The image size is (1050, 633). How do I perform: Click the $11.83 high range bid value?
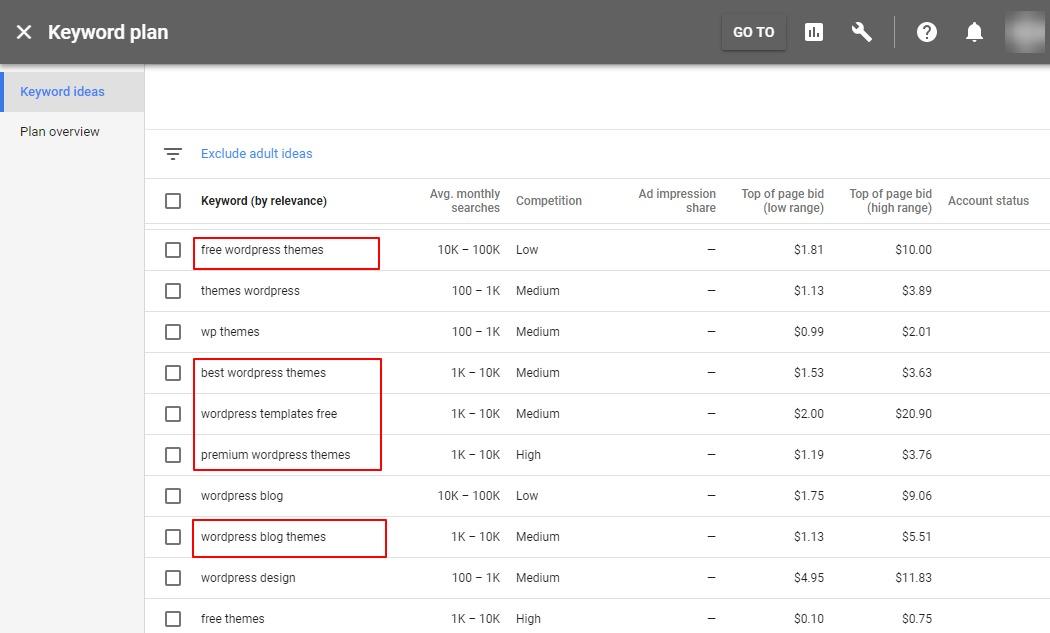[913, 577]
